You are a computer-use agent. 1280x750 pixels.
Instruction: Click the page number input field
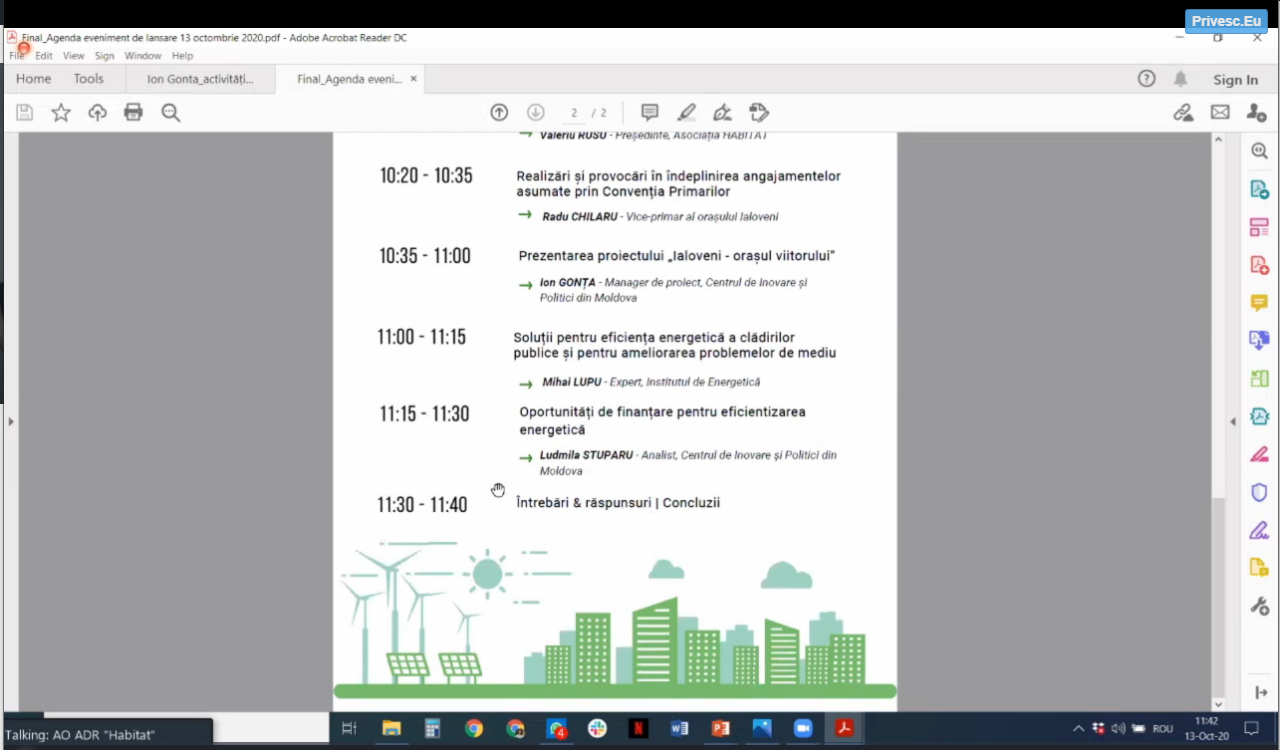[574, 113]
